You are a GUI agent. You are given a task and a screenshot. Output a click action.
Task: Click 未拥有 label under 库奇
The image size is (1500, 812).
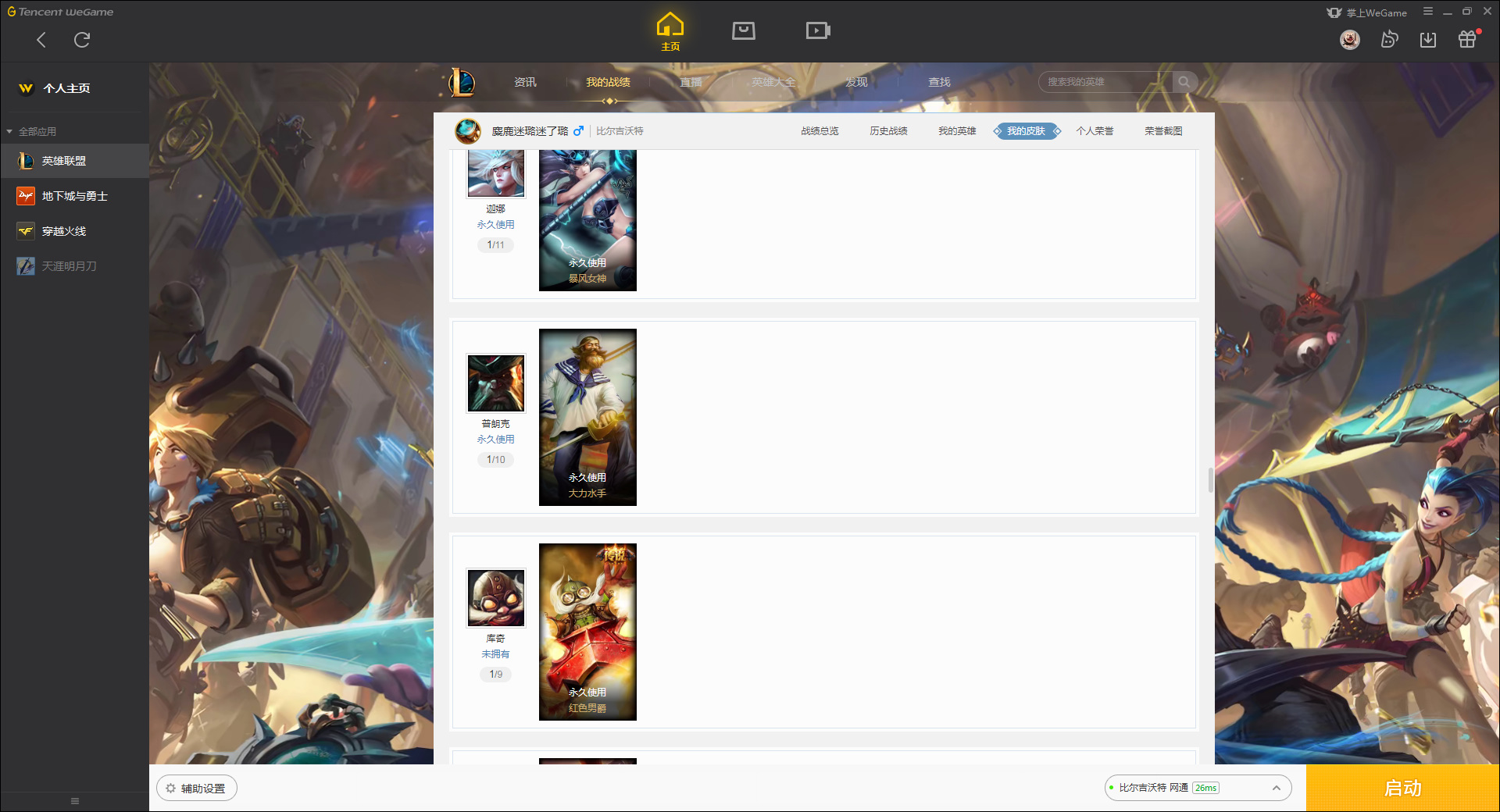pyautogui.click(x=495, y=654)
